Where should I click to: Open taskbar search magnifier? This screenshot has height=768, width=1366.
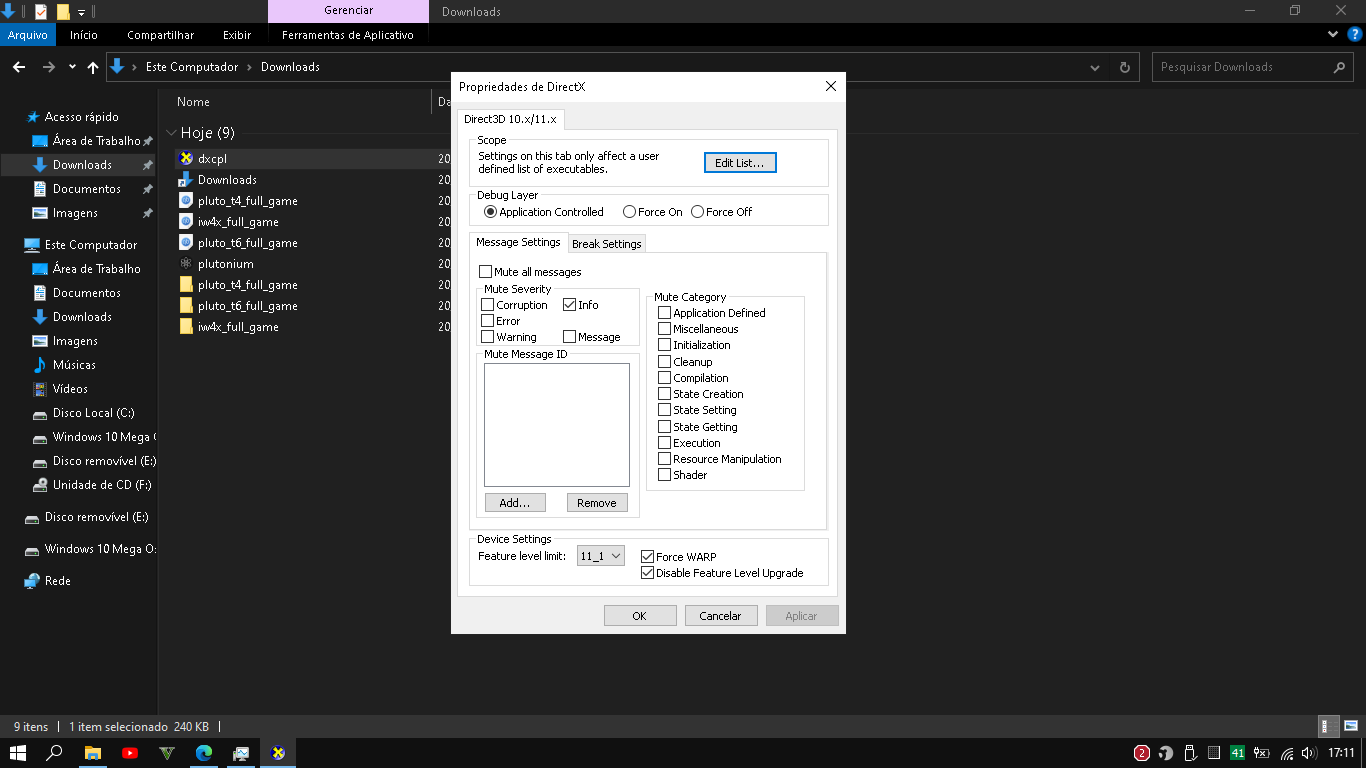(55, 753)
